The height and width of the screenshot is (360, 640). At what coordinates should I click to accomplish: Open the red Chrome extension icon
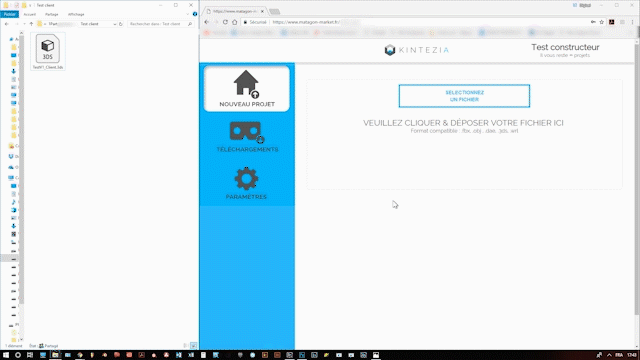[611, 22]
